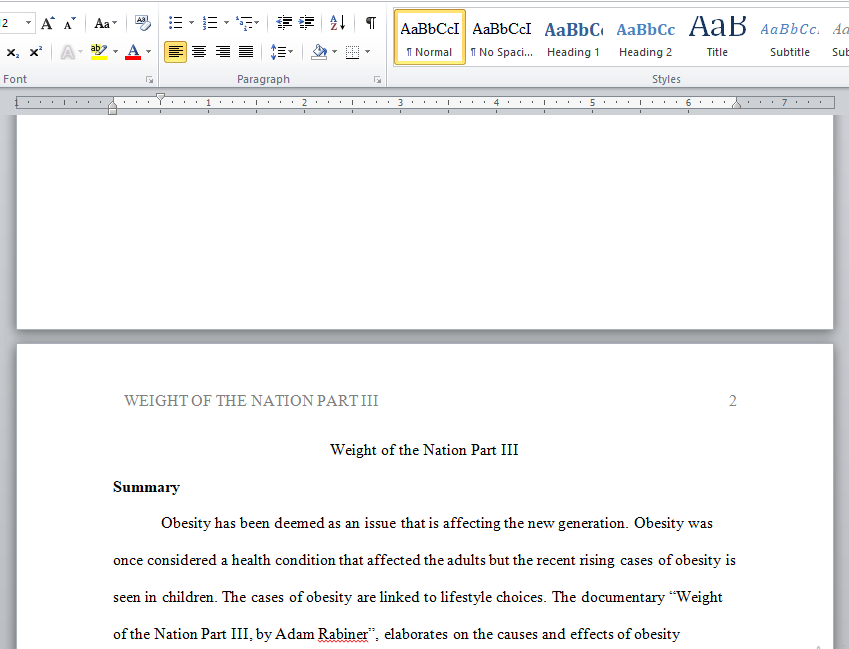Click the Shrink Font icon

point(69,23)
